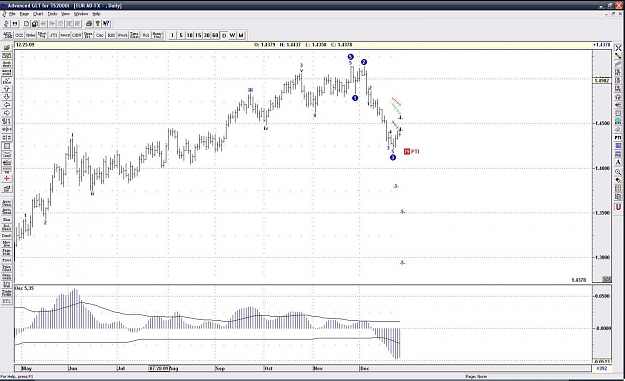625x381 pixels.
Task: Switch to 30-minute timeframe
Action: coord(206,35)
